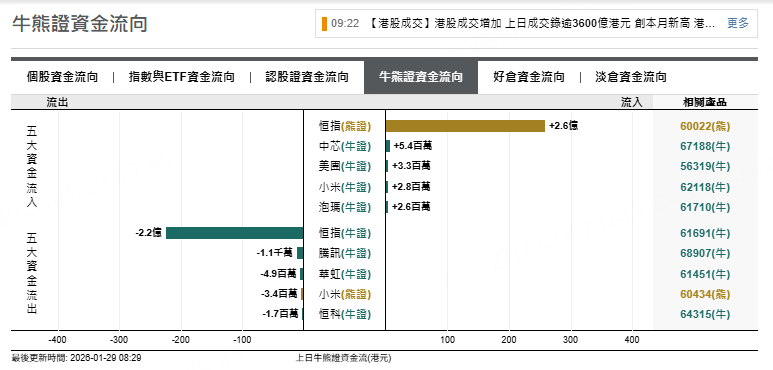Click the 泡瑪(牛證) label
This screenshot has height=370, width=773.
pyautogui.click(x=345, y=207)
